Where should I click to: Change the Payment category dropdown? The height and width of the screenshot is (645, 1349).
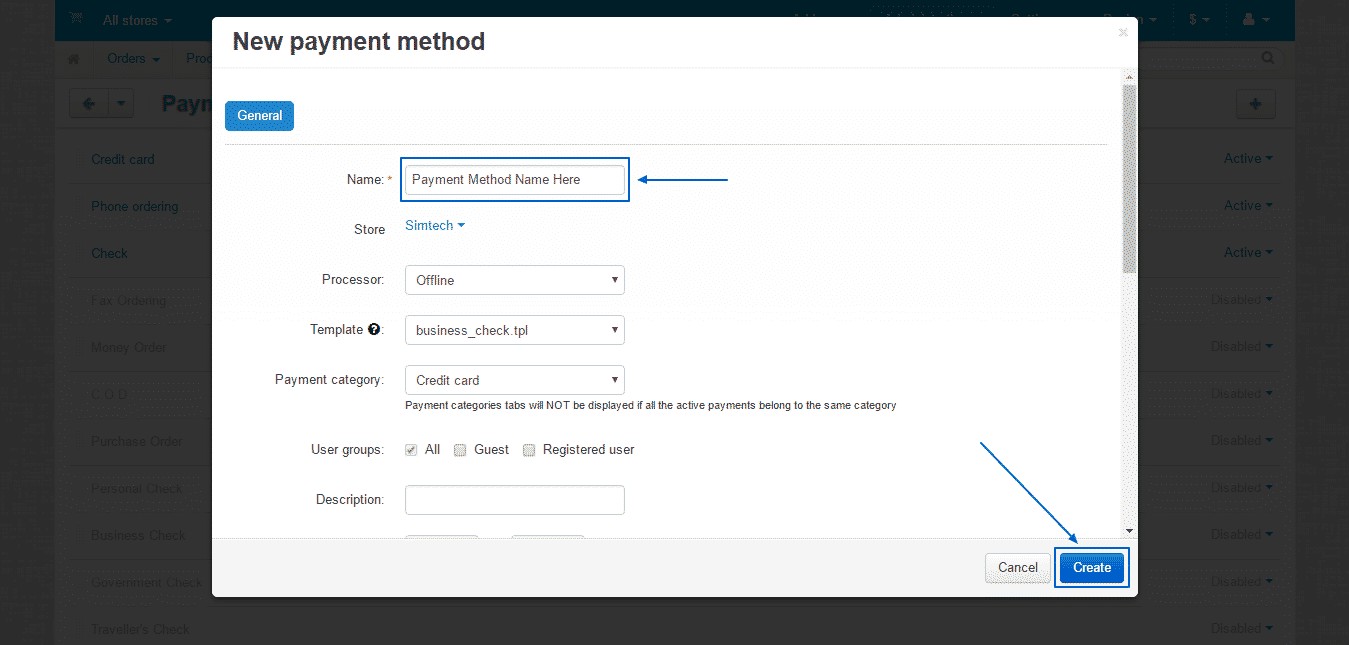point(514,380)
